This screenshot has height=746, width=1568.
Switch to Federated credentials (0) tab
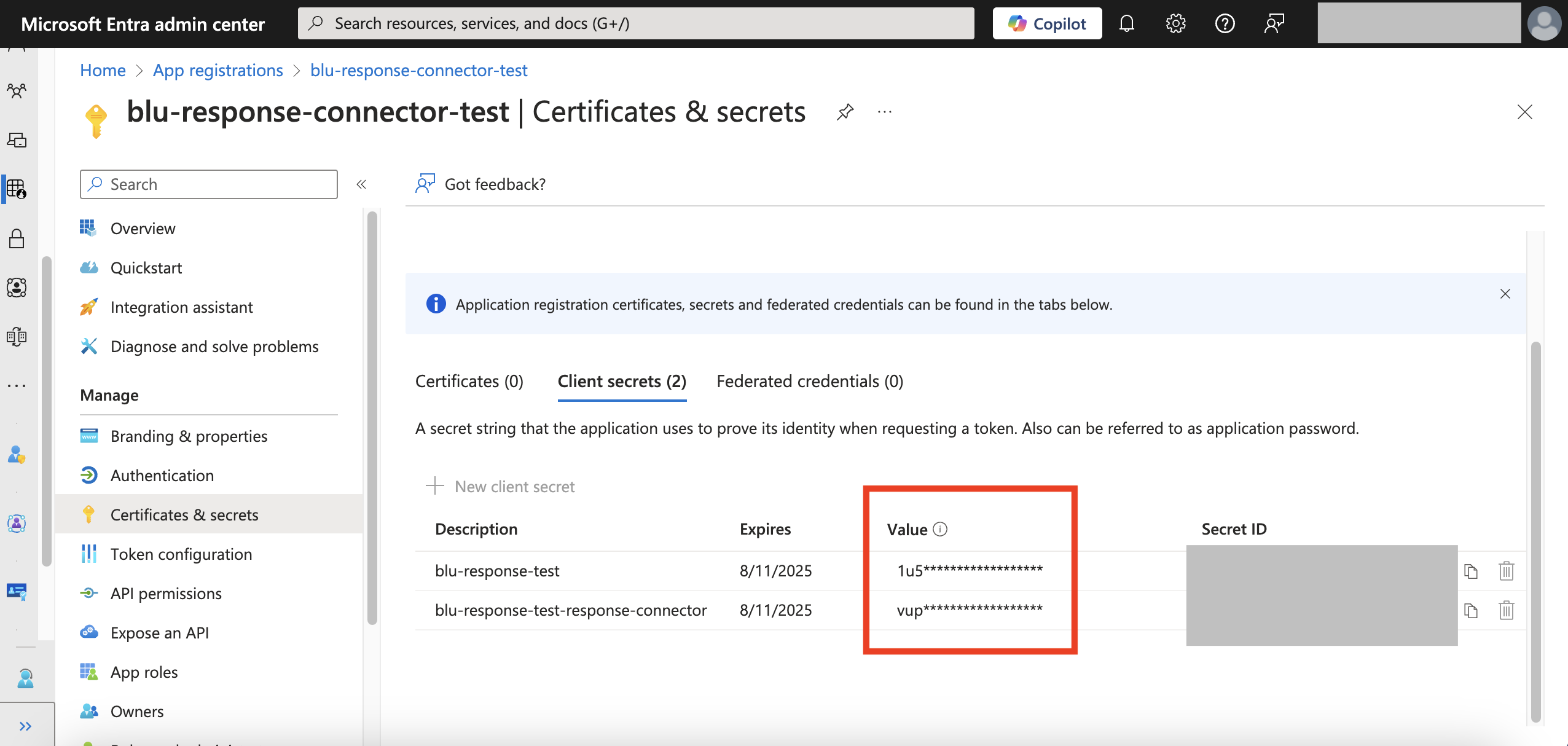[810, 382]
